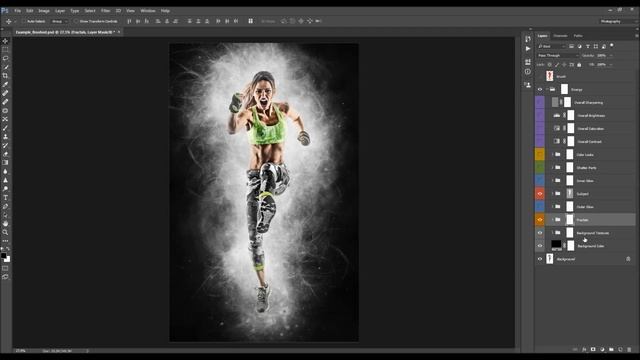640x360 pixels.
Task: Click the foreground color swatch
Action: click(x=3, y=256)
